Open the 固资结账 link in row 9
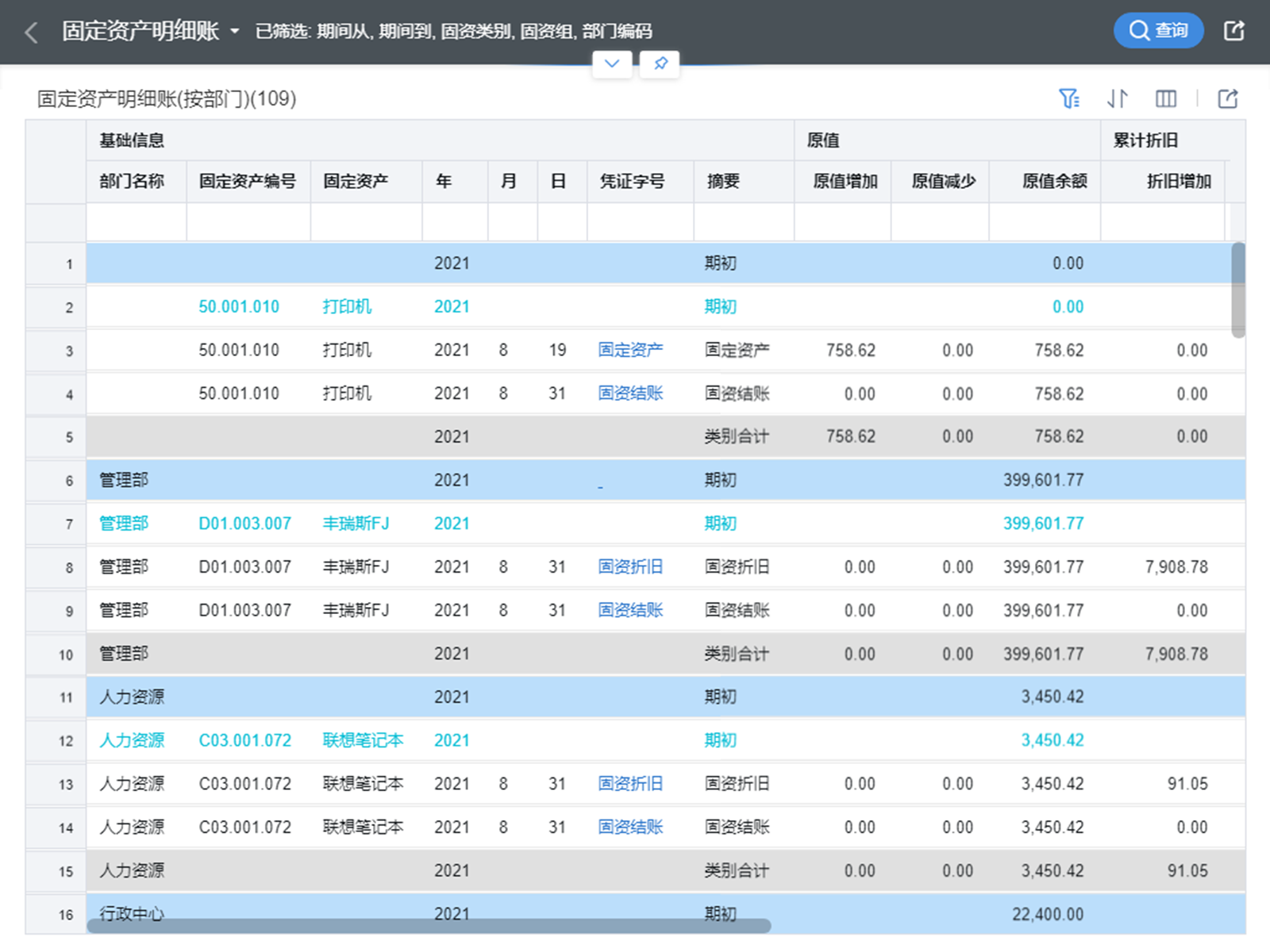Viewport: 1270px width, 952px height. pos(630,610)
